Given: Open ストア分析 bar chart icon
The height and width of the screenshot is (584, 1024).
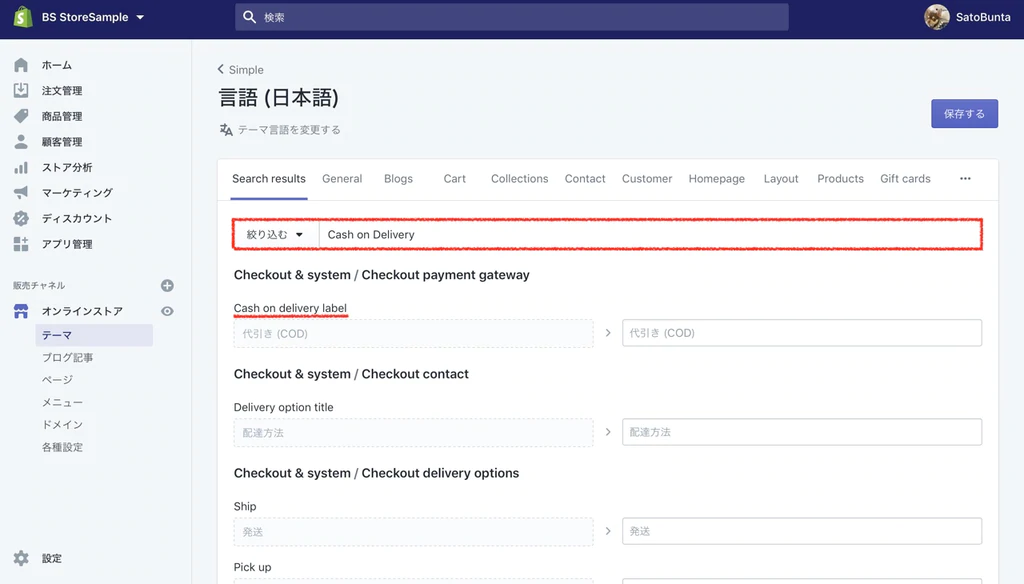Looking at the screenshot, I should point(21,168).
